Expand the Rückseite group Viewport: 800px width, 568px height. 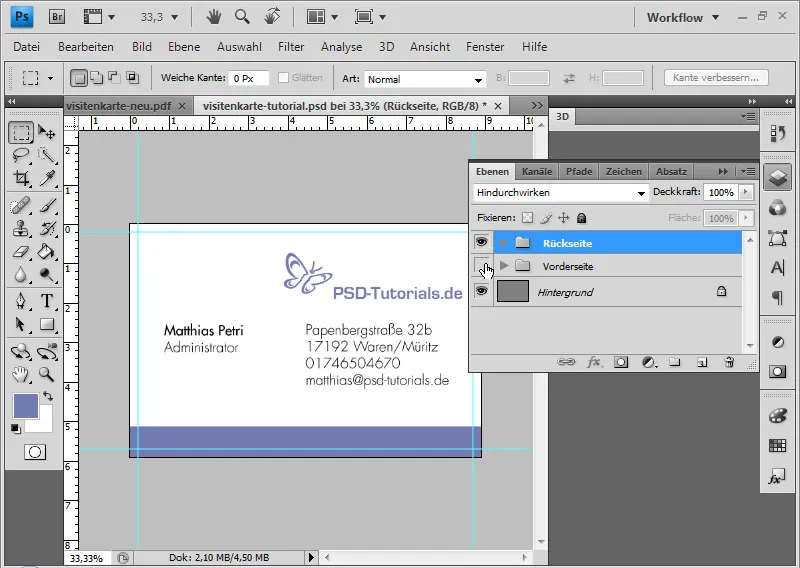(504, 242)
